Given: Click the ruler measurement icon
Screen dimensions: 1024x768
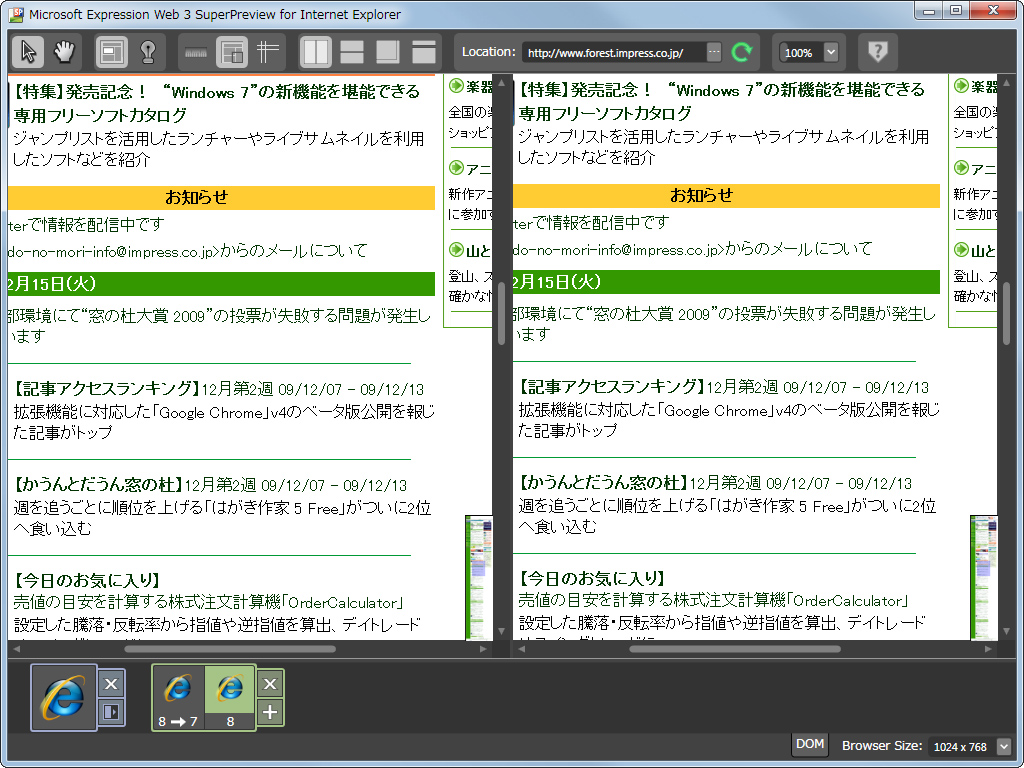Looking at the screenshot, I should pos(195,52).
